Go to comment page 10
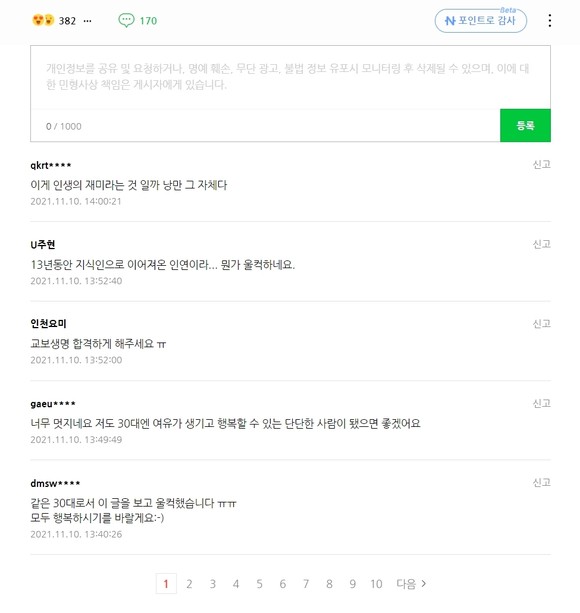 [x=376, y=584]
